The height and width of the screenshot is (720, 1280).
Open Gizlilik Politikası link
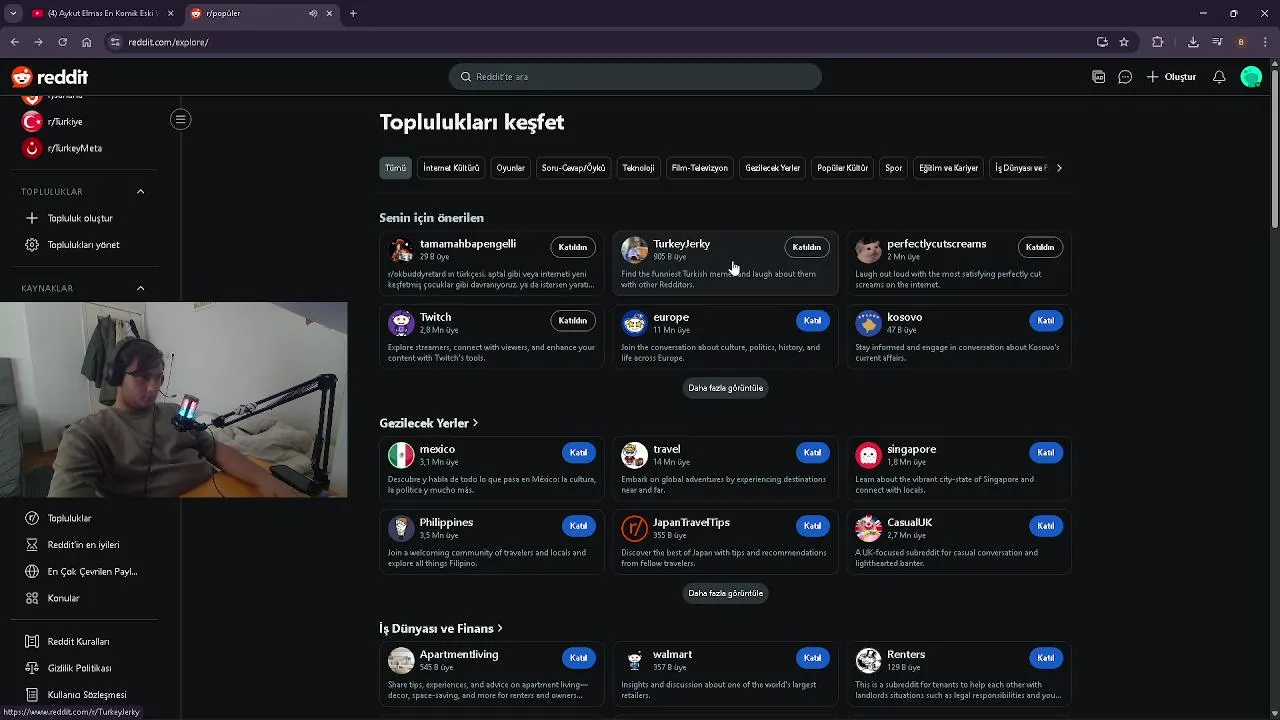coord(79,668)
